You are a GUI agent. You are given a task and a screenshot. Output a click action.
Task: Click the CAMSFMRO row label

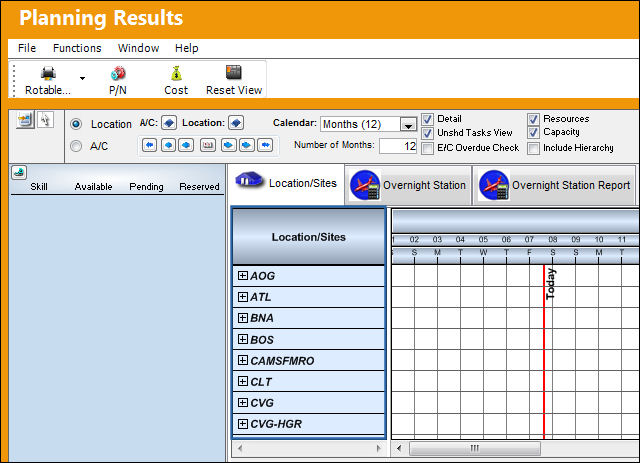pyautogui.click(x=282, y=361)
